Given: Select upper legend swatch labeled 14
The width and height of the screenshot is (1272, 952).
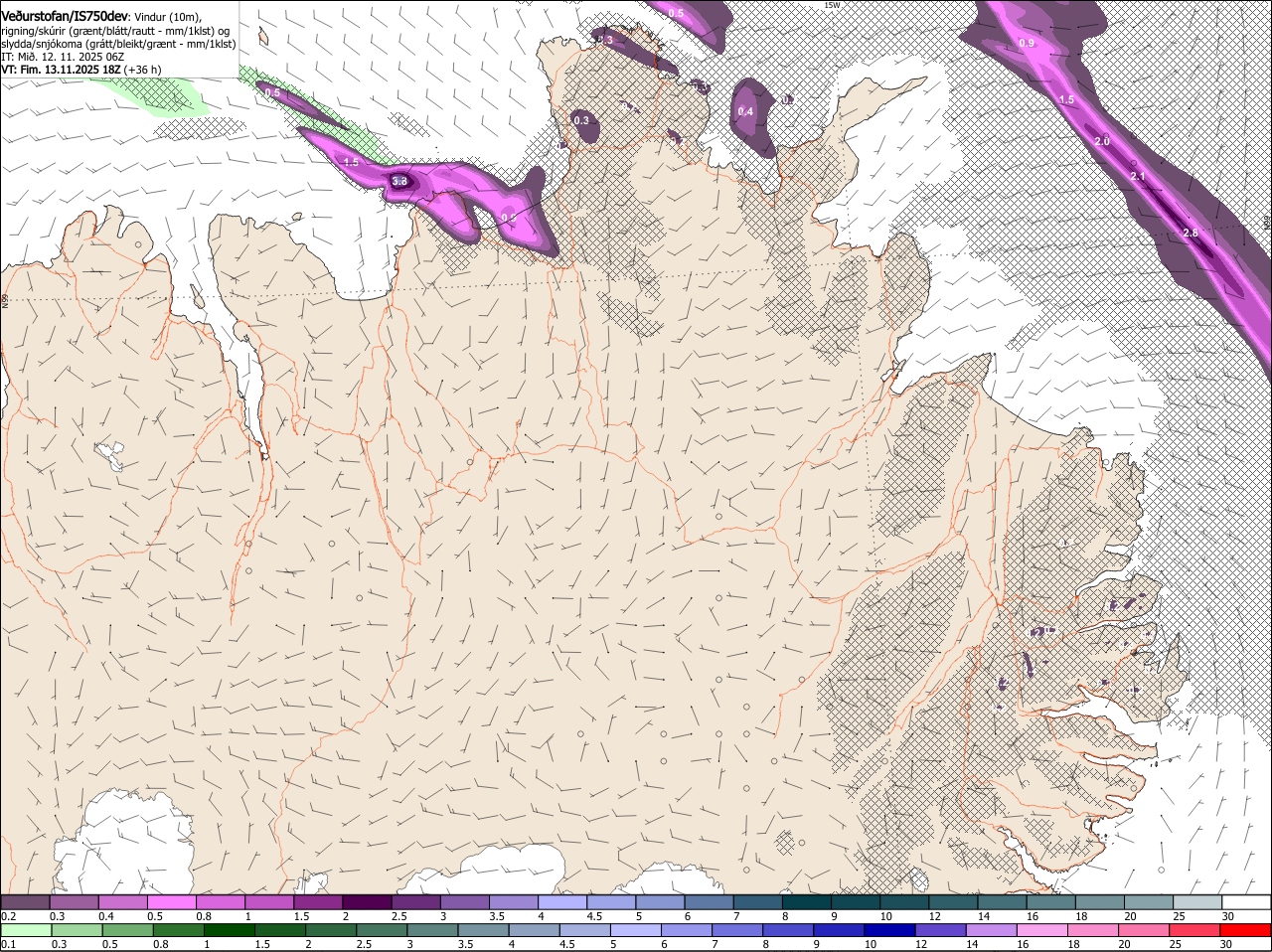Looking at the screenshot, I should (1001, 902).
